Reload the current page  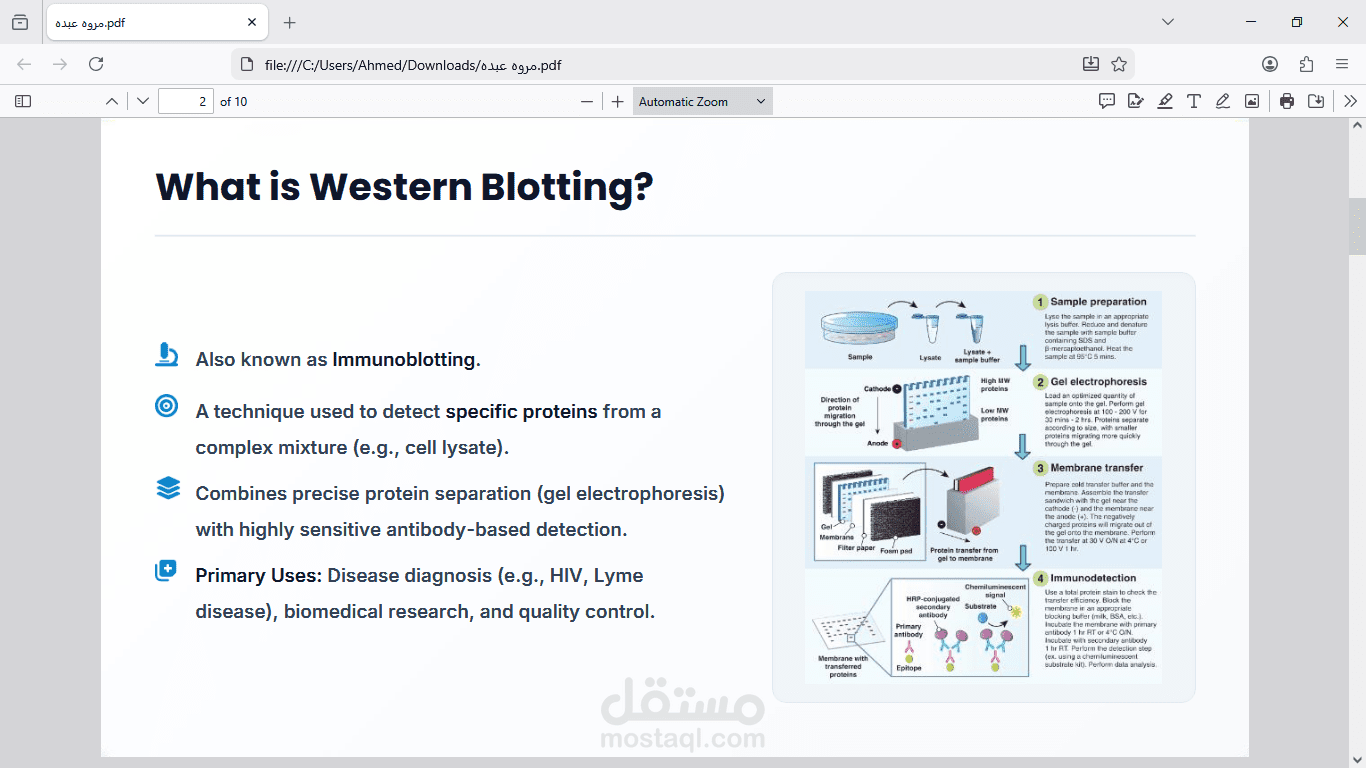(x=96, y=64)
